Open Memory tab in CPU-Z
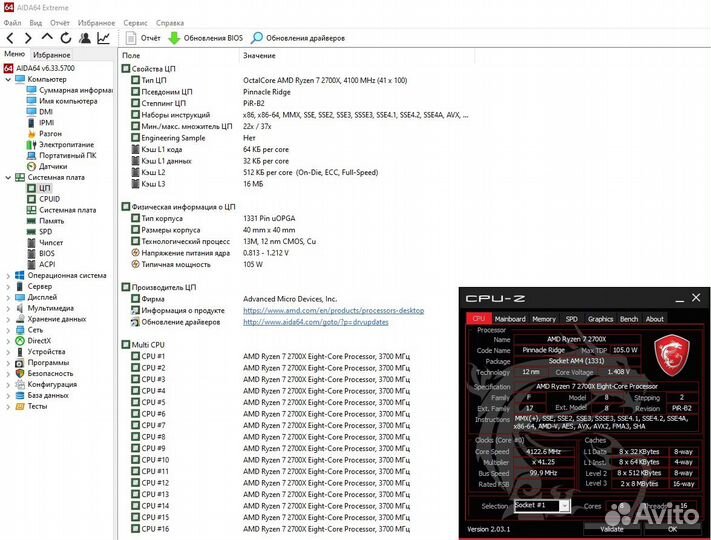 tap(544, 319)
